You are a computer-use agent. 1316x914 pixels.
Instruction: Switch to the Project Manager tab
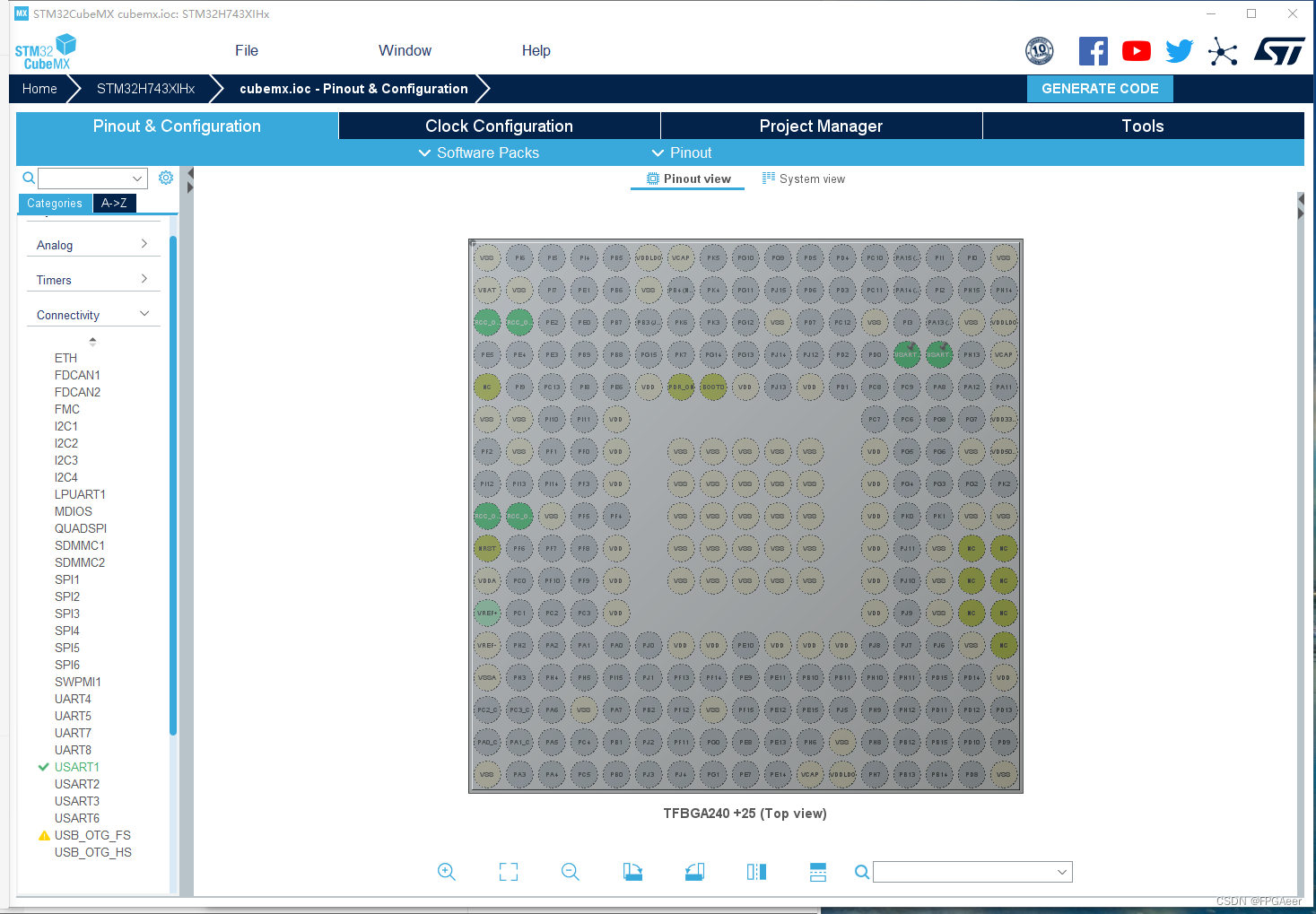(822, 126)
